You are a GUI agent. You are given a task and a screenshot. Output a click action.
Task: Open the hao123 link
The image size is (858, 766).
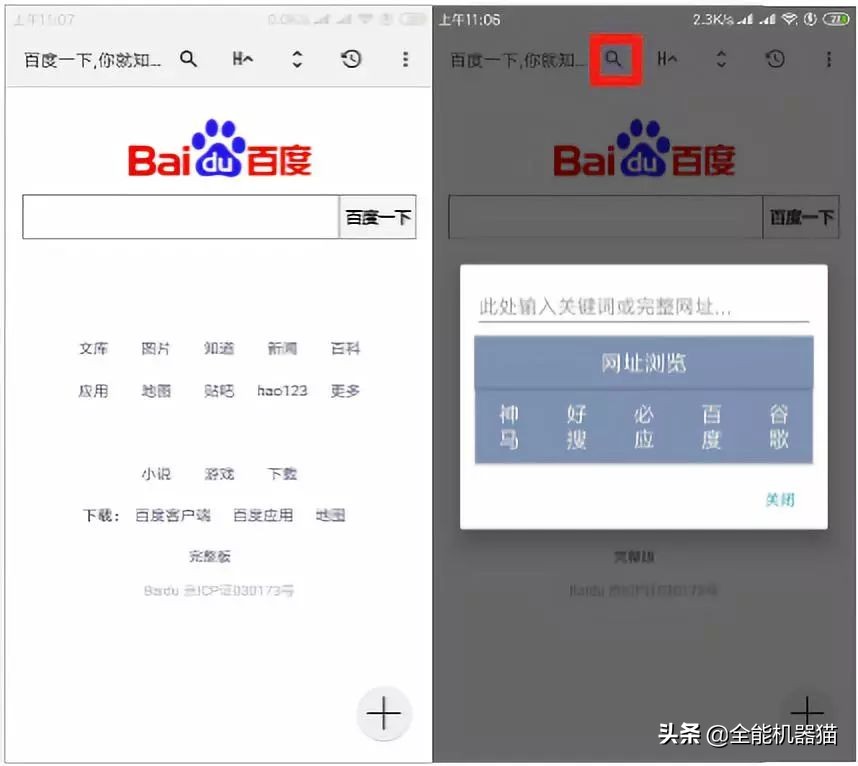281,391
